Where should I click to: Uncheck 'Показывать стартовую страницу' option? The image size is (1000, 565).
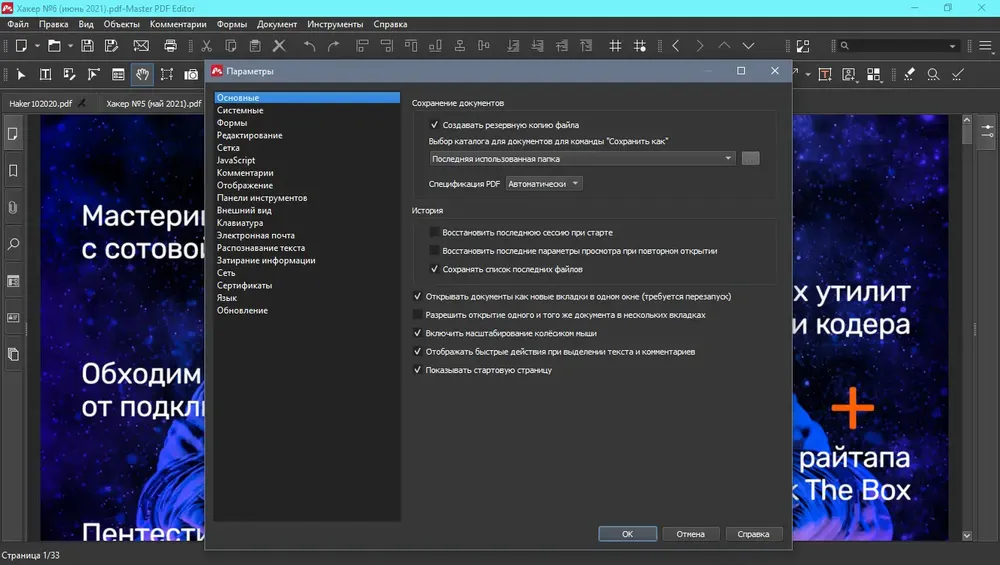pos(418,370)
